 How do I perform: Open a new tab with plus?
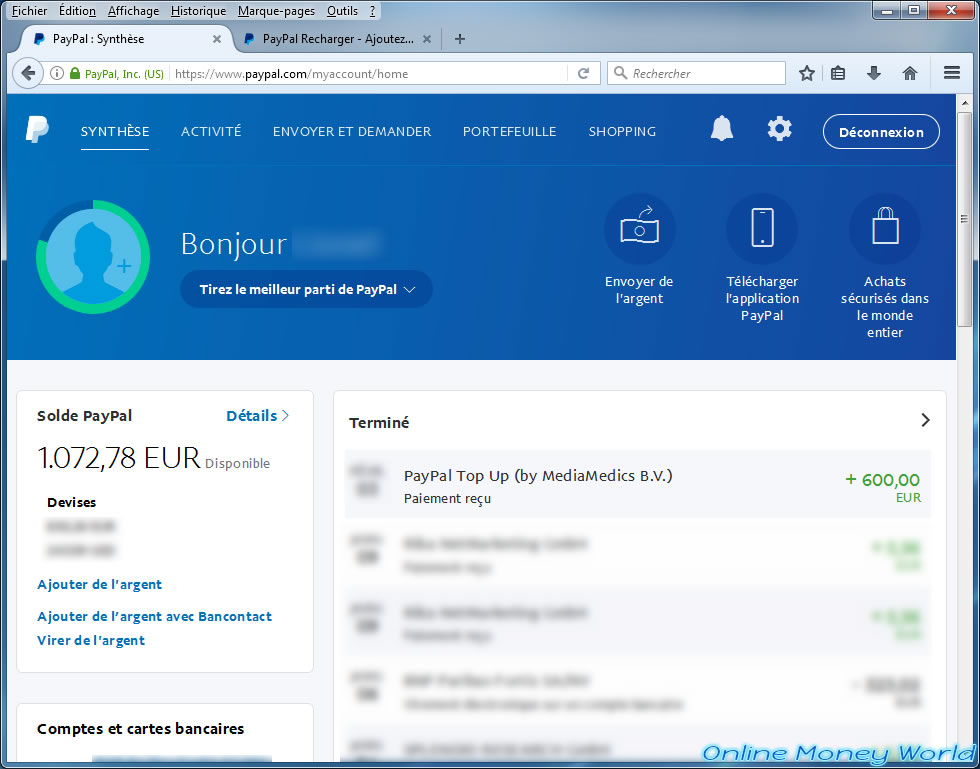point(459,39)
